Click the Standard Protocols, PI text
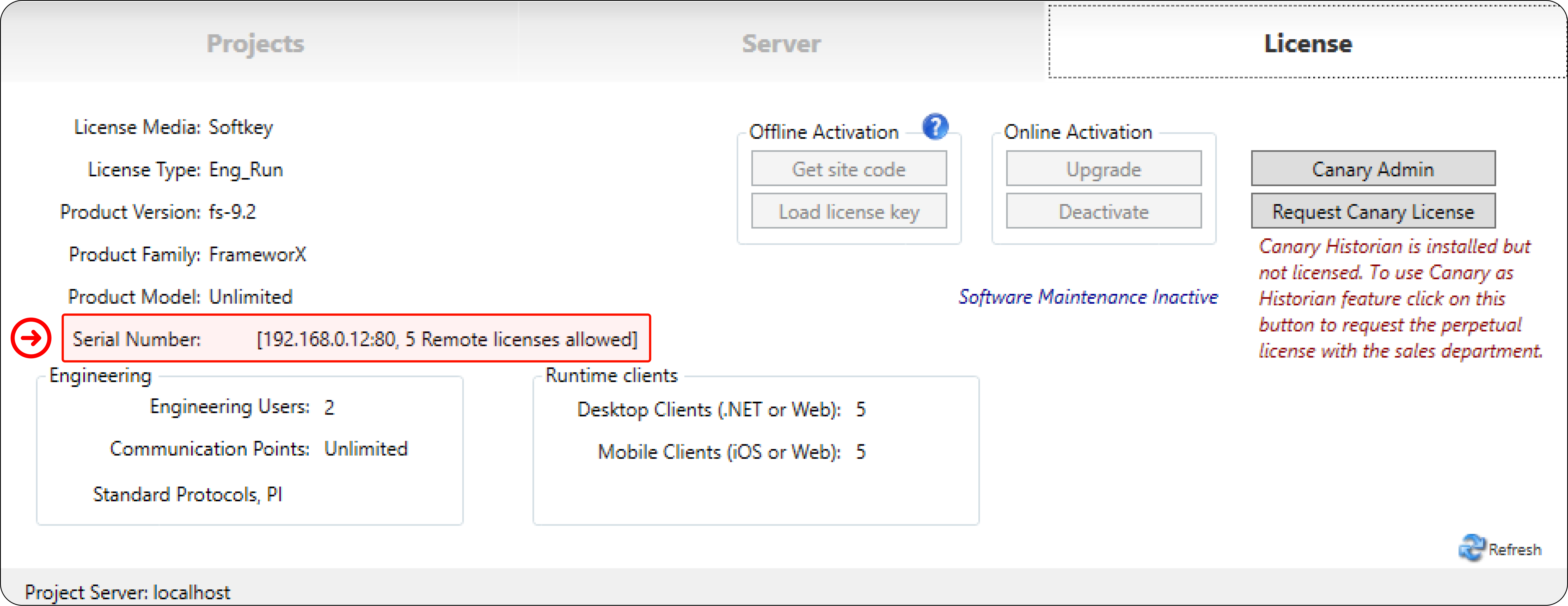The height and width of the screenshot is (606, 1568). pos(188,495)
